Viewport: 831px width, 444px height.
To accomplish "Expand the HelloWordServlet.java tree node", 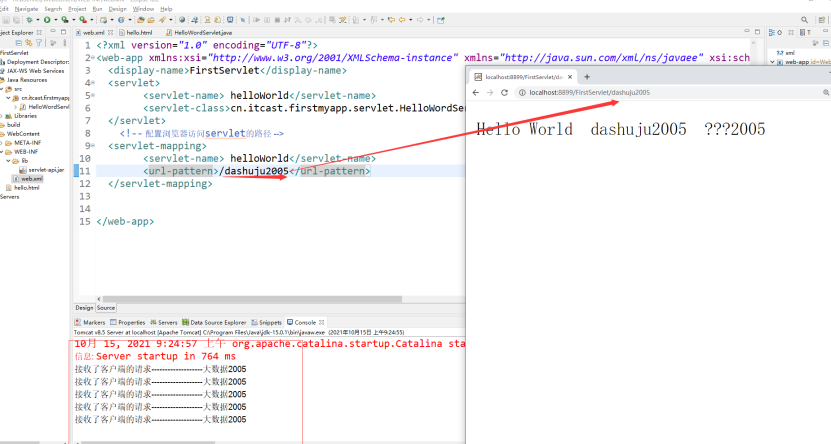I will coord(15,107).
